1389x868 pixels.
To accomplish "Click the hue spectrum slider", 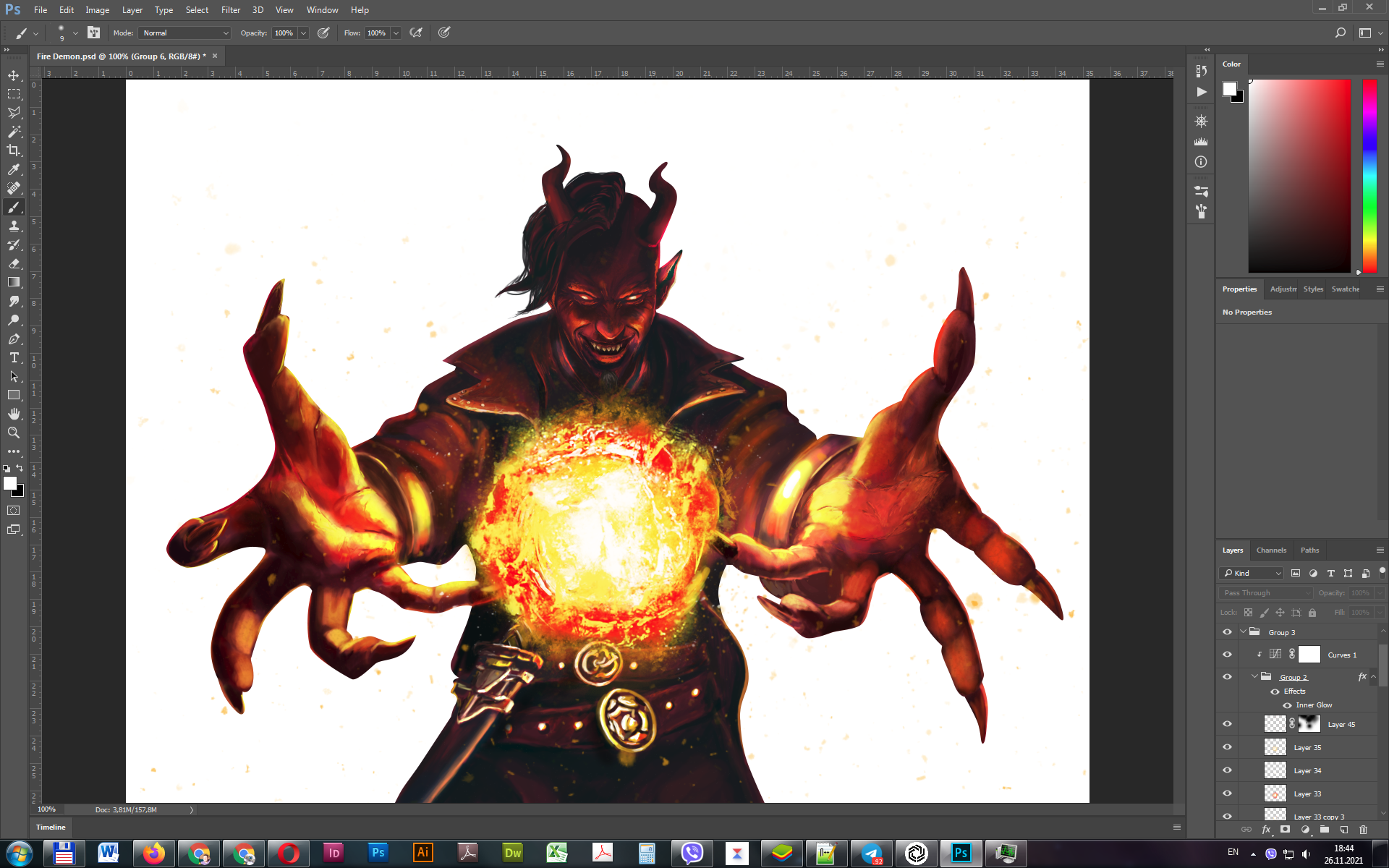I will (1369, 176).
